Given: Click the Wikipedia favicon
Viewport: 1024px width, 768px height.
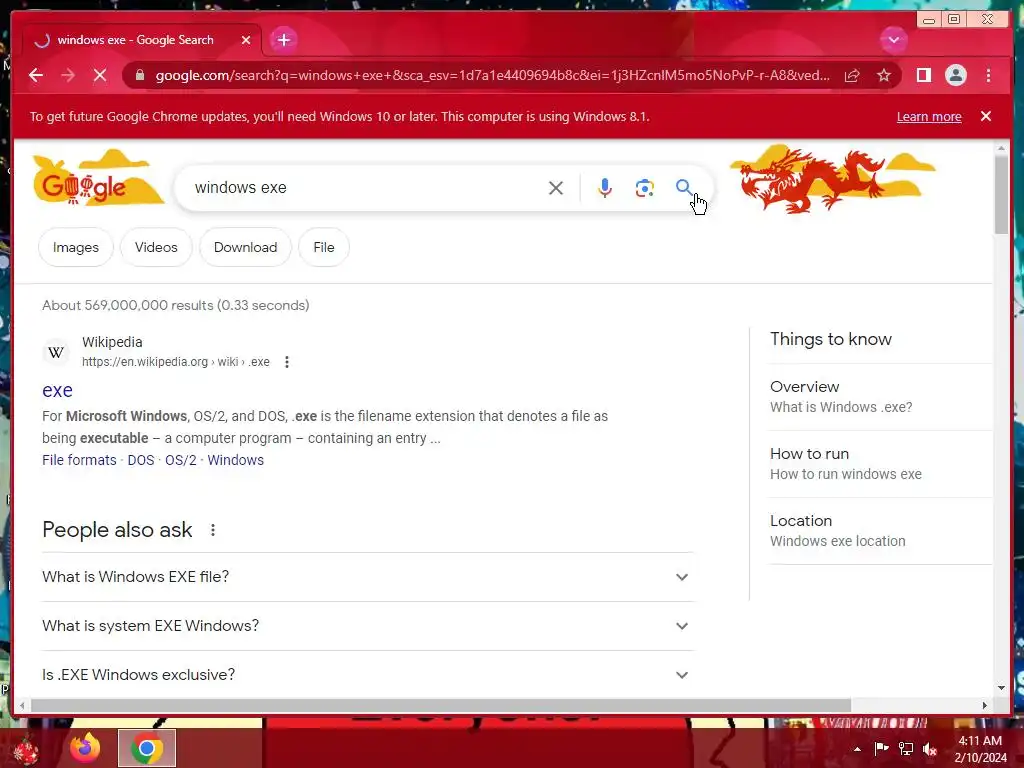Looking at the screenshot, I should [56, 353].
